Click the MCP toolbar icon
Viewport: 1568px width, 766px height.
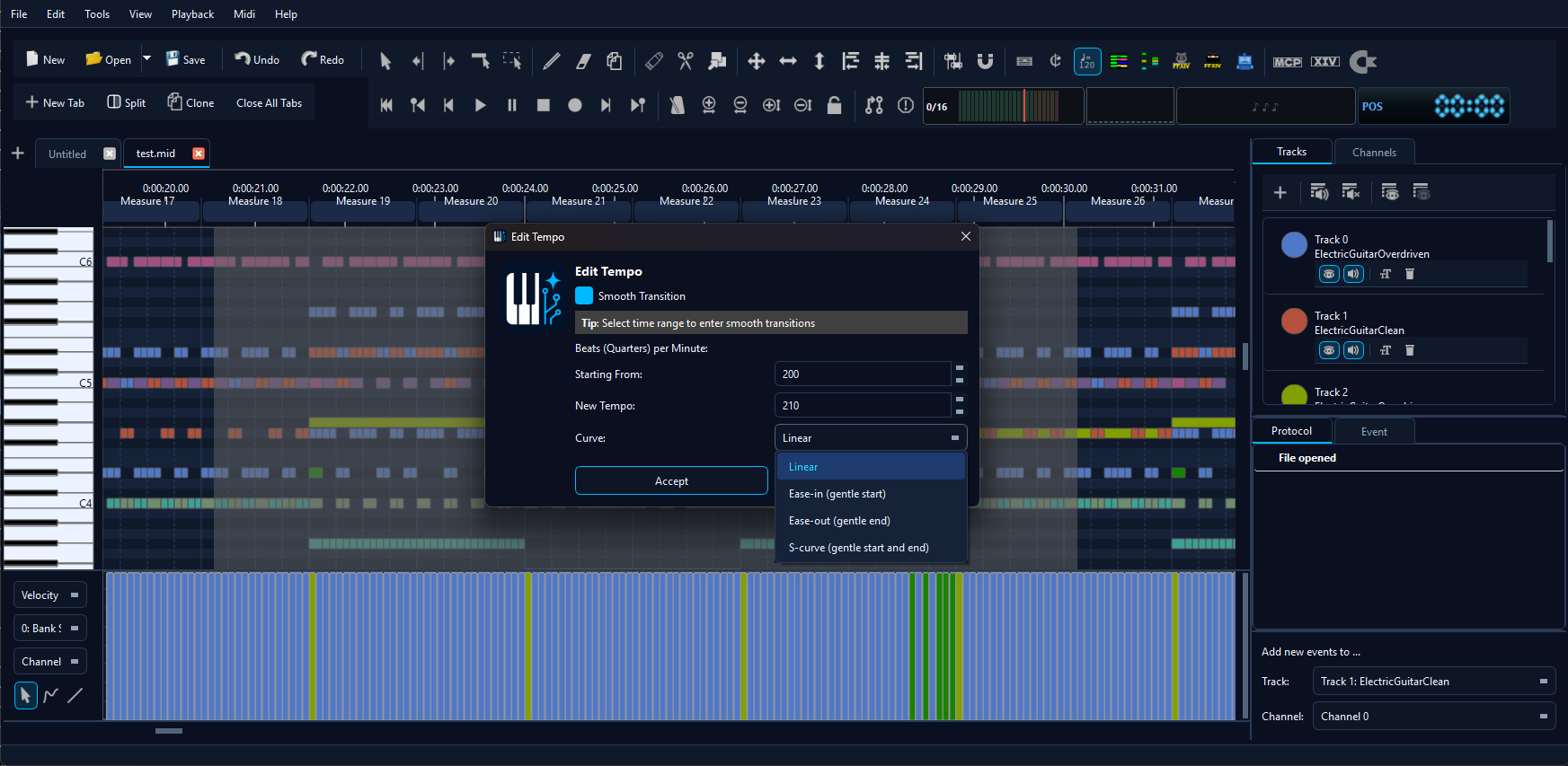1288,61
